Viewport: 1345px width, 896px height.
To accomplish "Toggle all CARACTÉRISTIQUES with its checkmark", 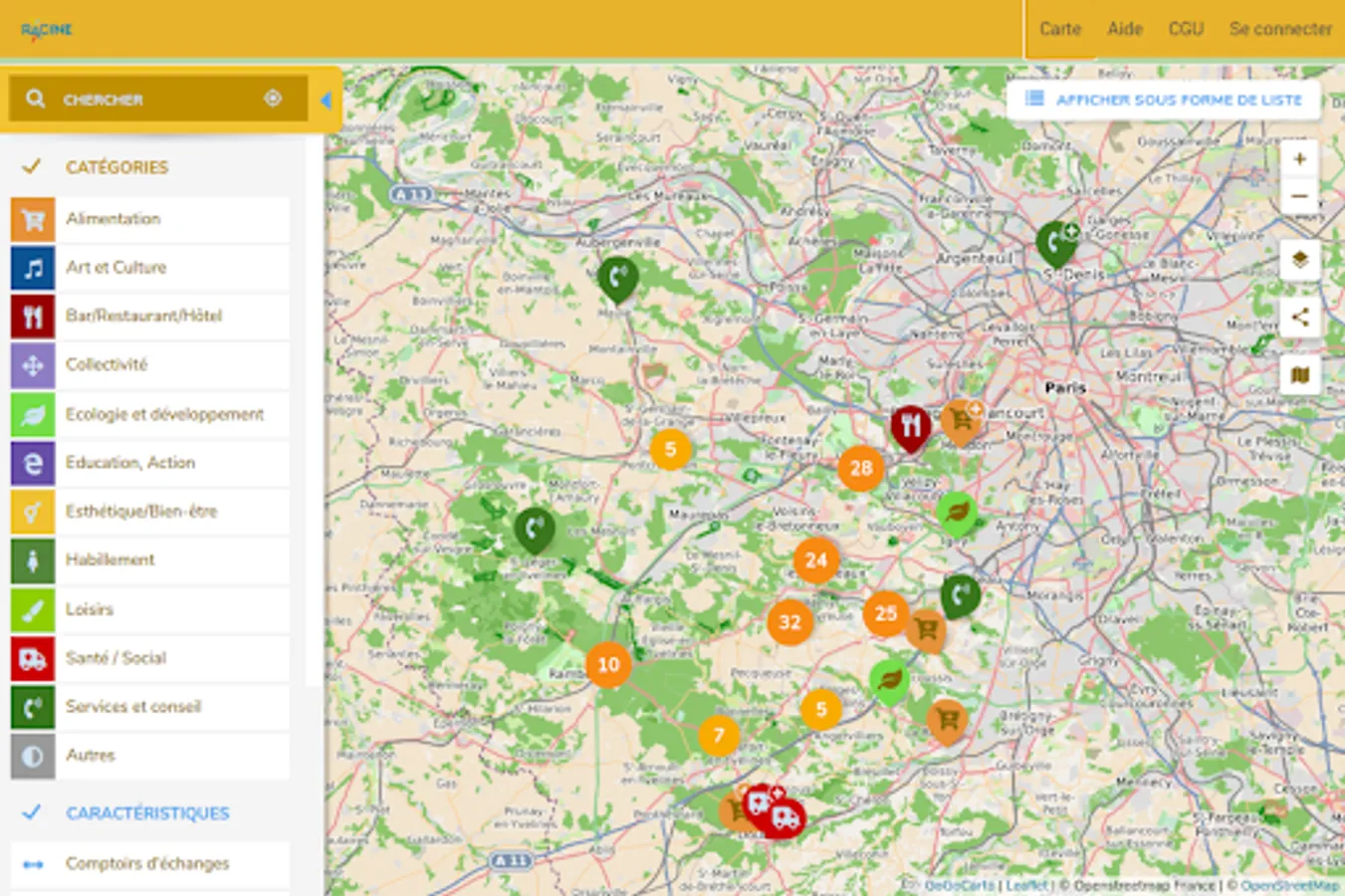I will click(x=32, y=812).
